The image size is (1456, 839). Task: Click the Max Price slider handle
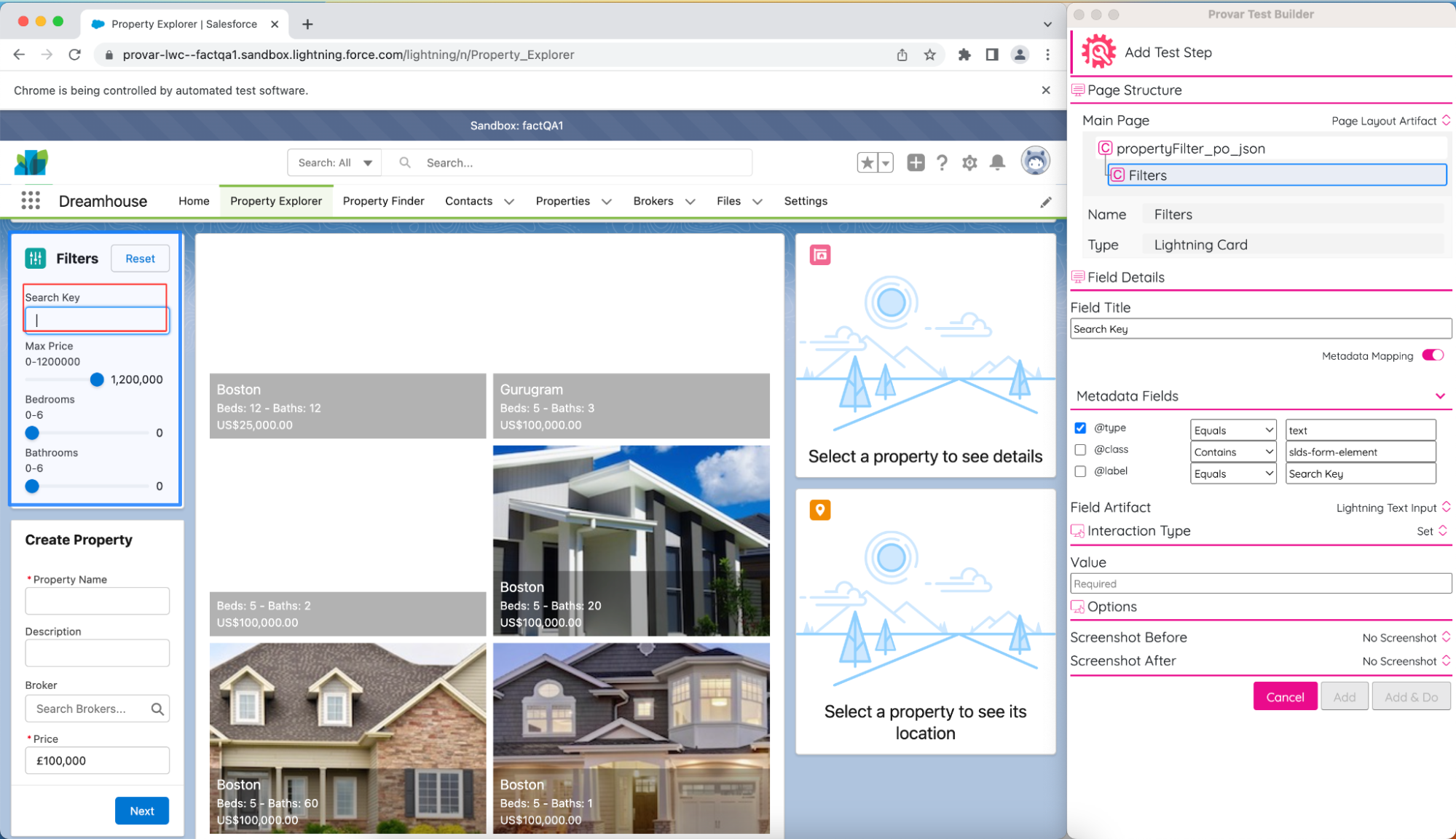coord(97,379)
